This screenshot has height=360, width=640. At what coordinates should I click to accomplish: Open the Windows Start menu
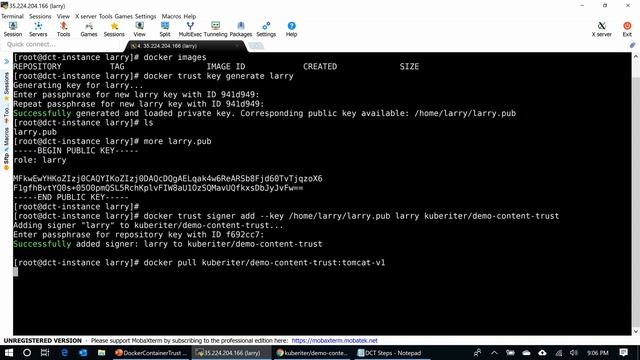click(9, 353)
